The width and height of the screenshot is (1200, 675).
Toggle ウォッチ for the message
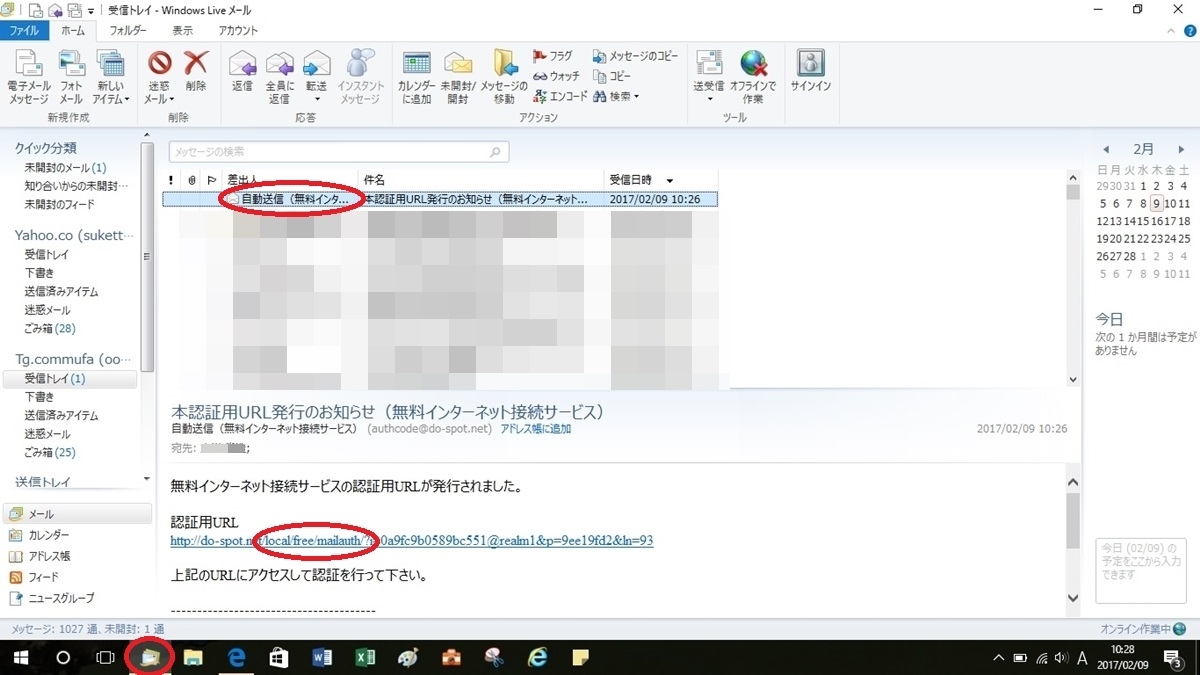click(556, 76)
